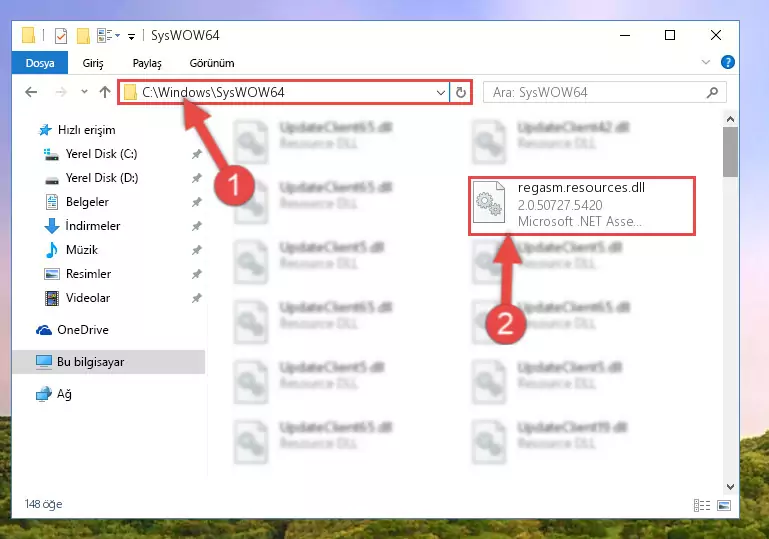Click the 148 öğe item count
This screenshot has height=539, width=769.
pyautogui.click(x=44, y=504)
